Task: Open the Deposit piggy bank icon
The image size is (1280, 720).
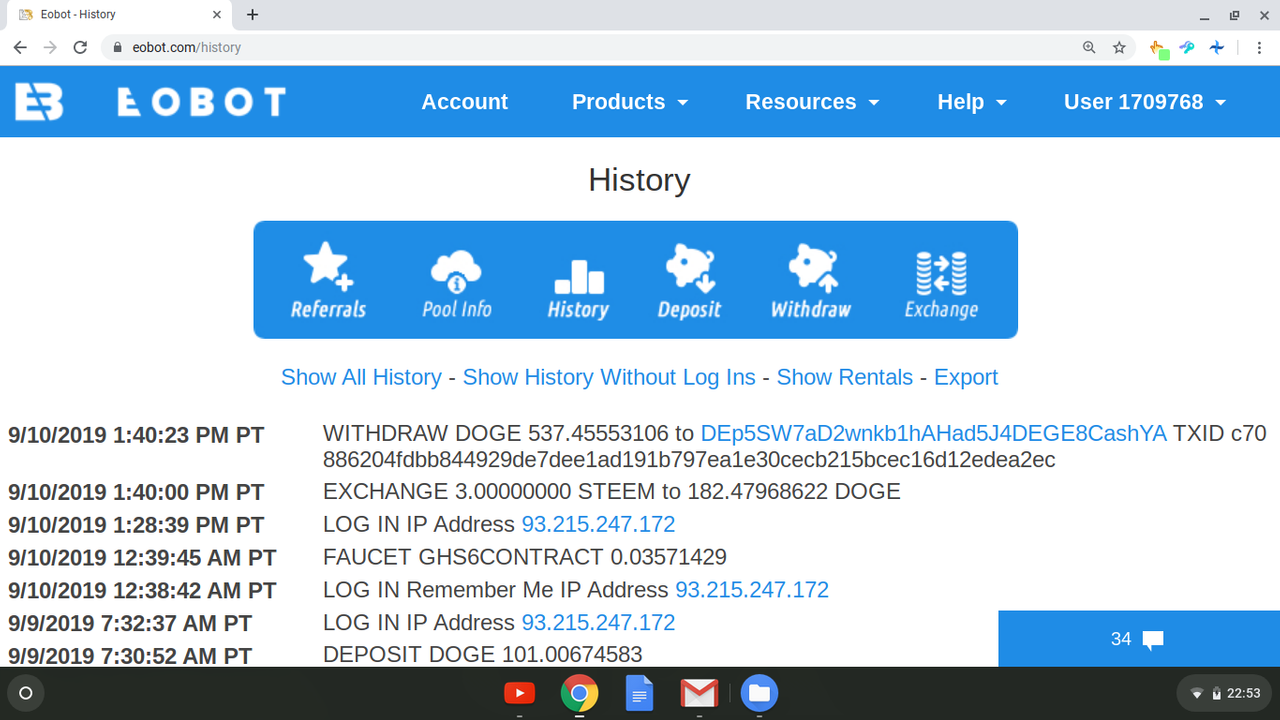Action: coord(690,280)
